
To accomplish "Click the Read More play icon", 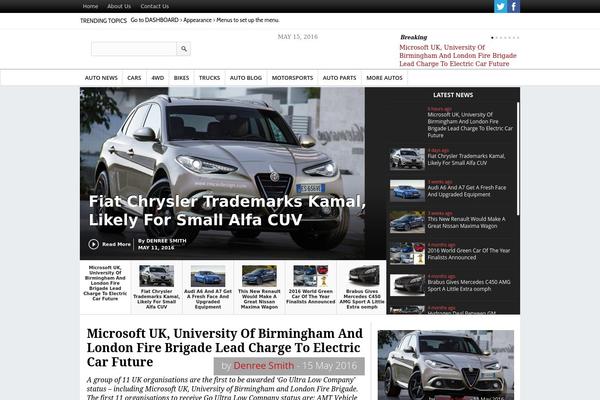I will [x=93, y=244].
